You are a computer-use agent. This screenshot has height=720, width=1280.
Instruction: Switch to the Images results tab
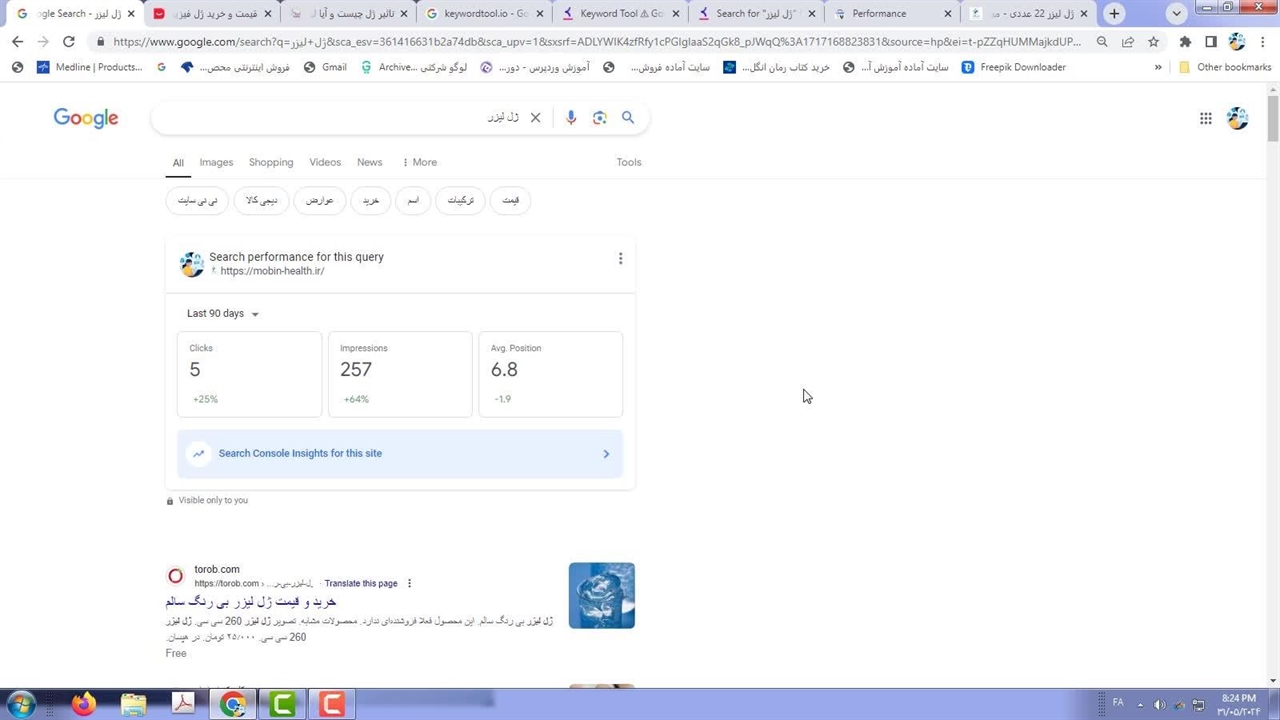pyautogui.click(x=216, y=162)
